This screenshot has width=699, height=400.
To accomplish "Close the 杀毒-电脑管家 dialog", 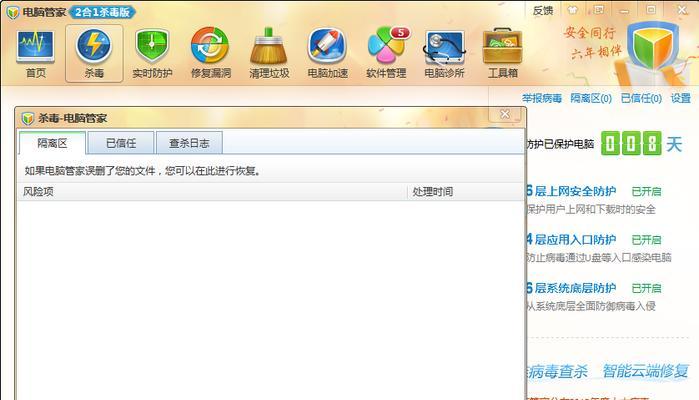I will click(x=505, y=114).
